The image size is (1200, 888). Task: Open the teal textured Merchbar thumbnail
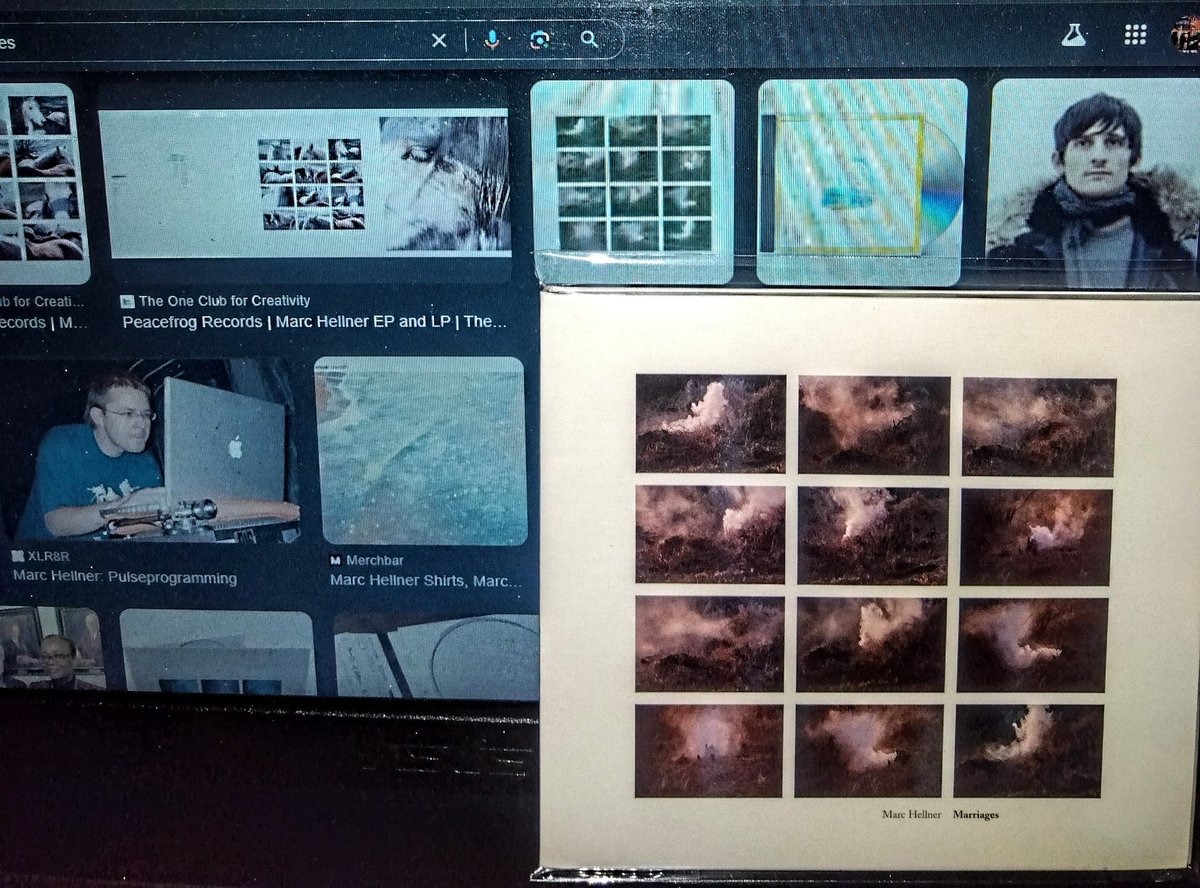point(420,451)
